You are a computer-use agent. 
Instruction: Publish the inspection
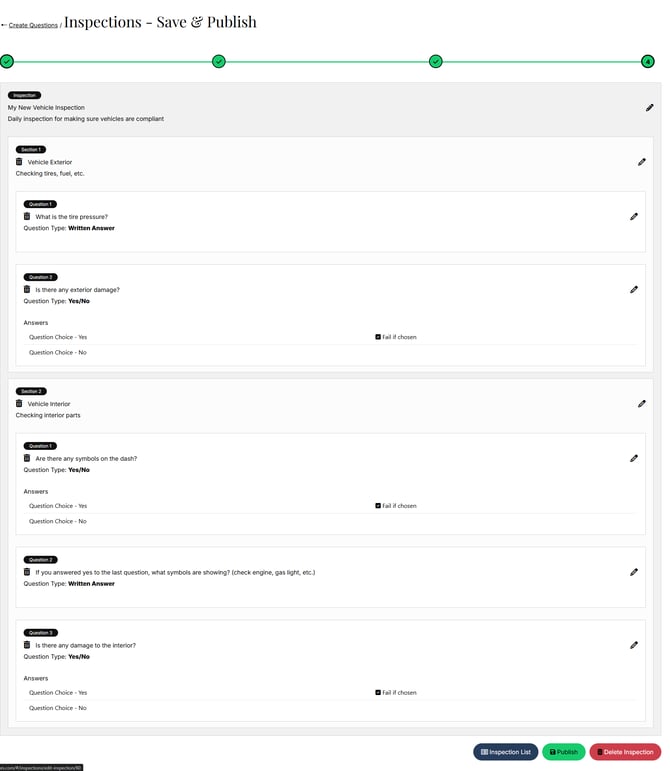(564, 752)
